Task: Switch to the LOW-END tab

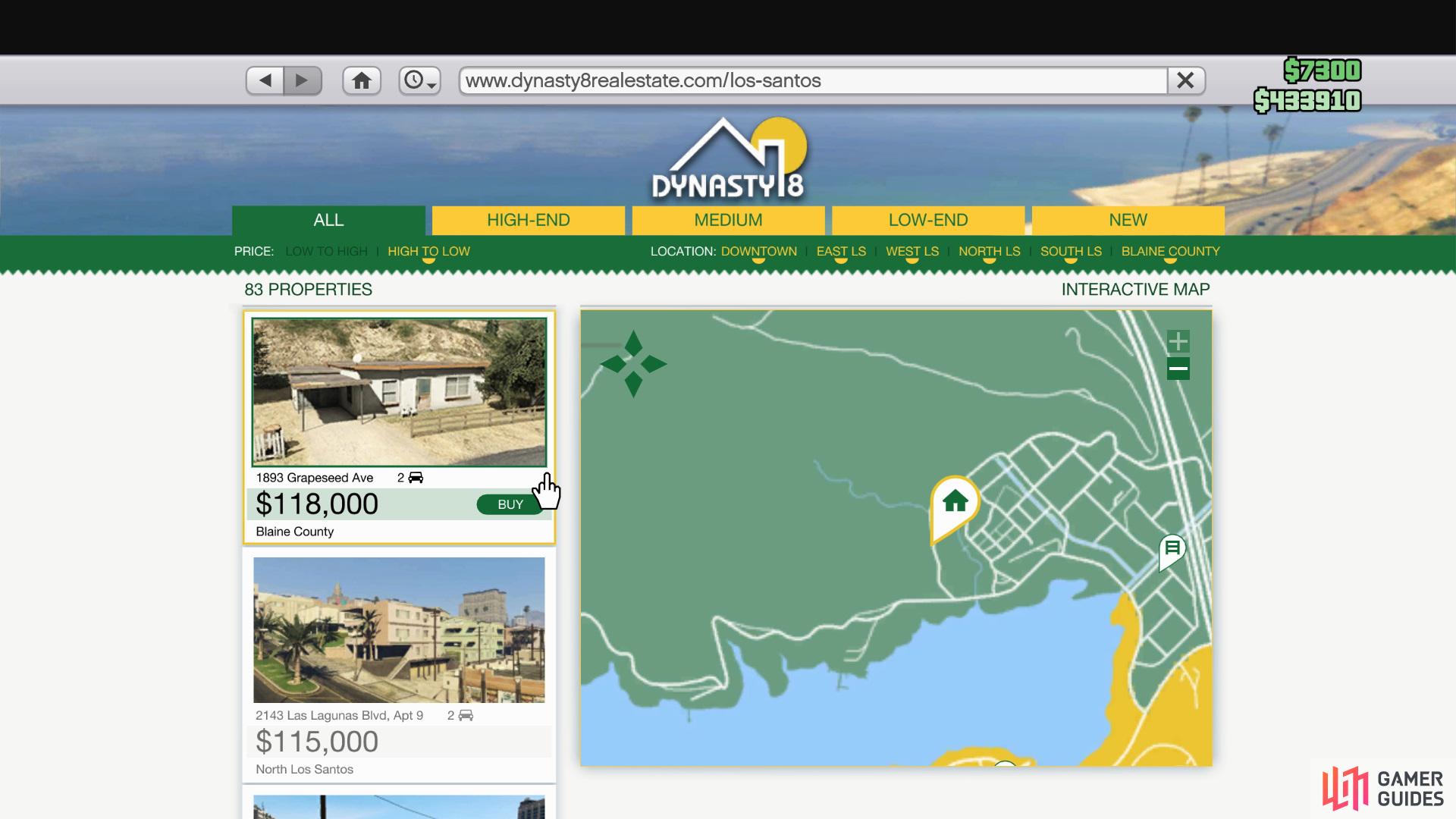Action: [928, 220]
